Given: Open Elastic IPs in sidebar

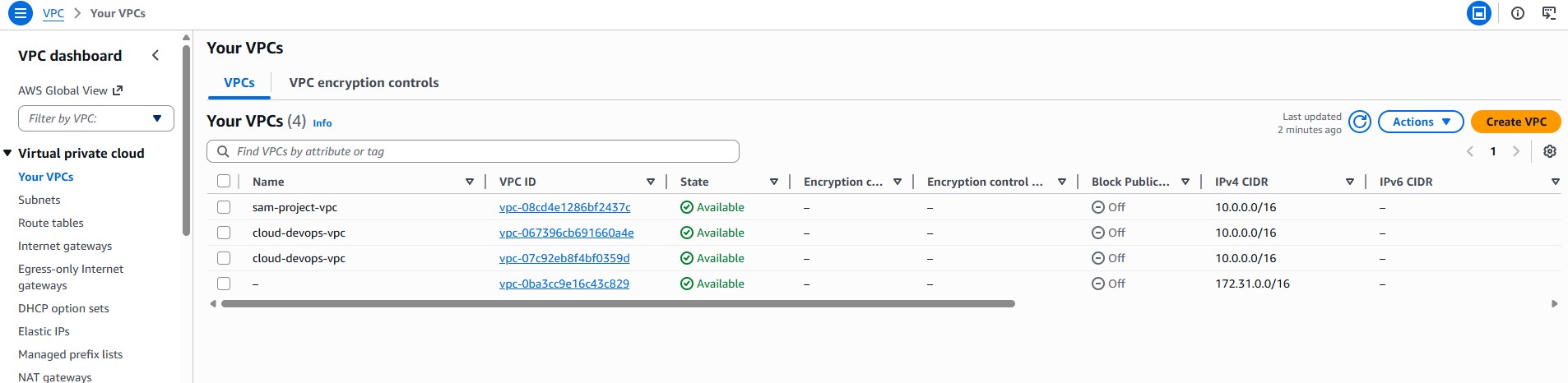Looking at the screenshot, I should pyautogui.click(x=44, y=331).
